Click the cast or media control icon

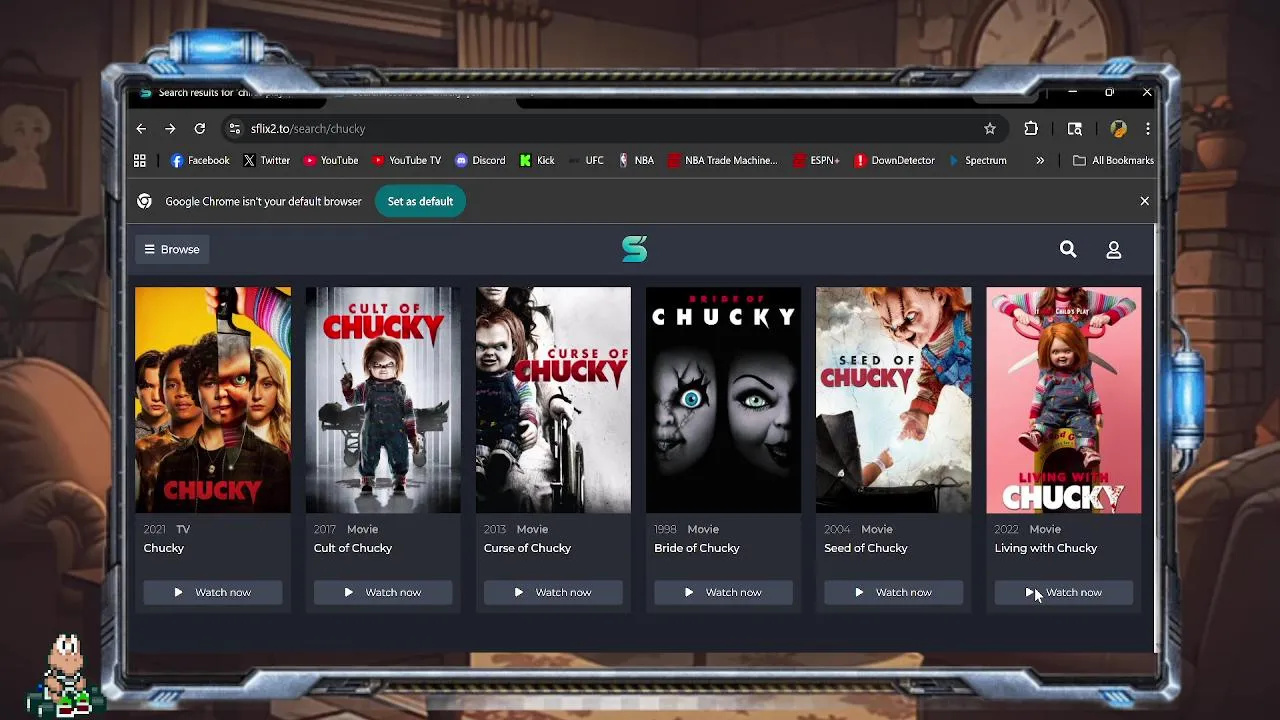(1075, 129)
